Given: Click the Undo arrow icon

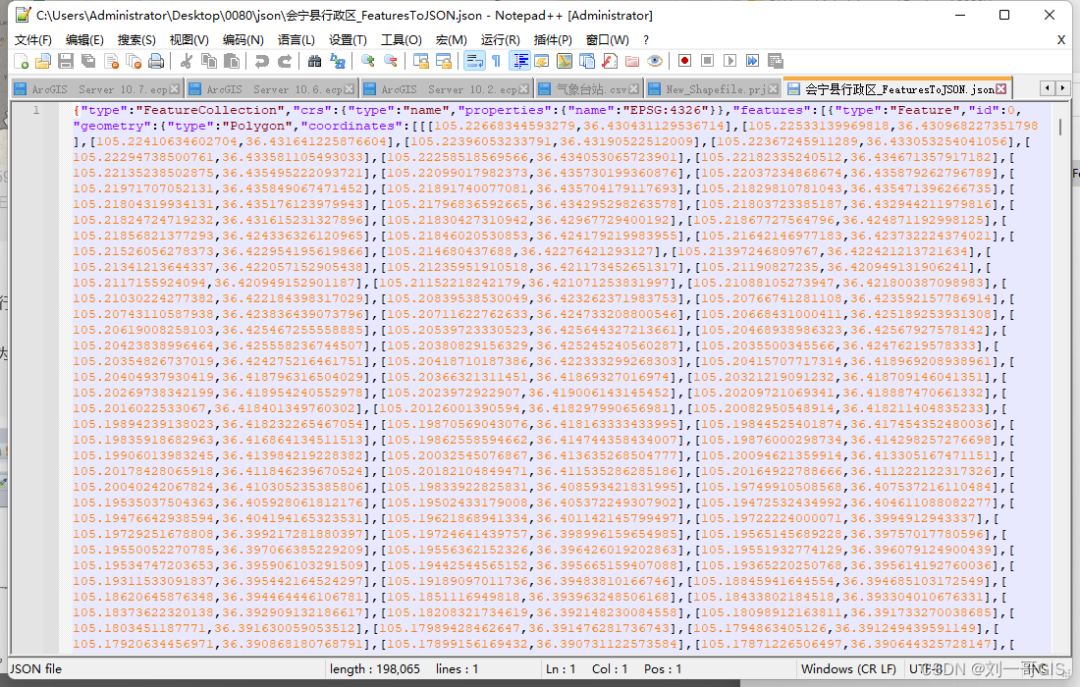Looking at the screenshot, I should [262, 61].
